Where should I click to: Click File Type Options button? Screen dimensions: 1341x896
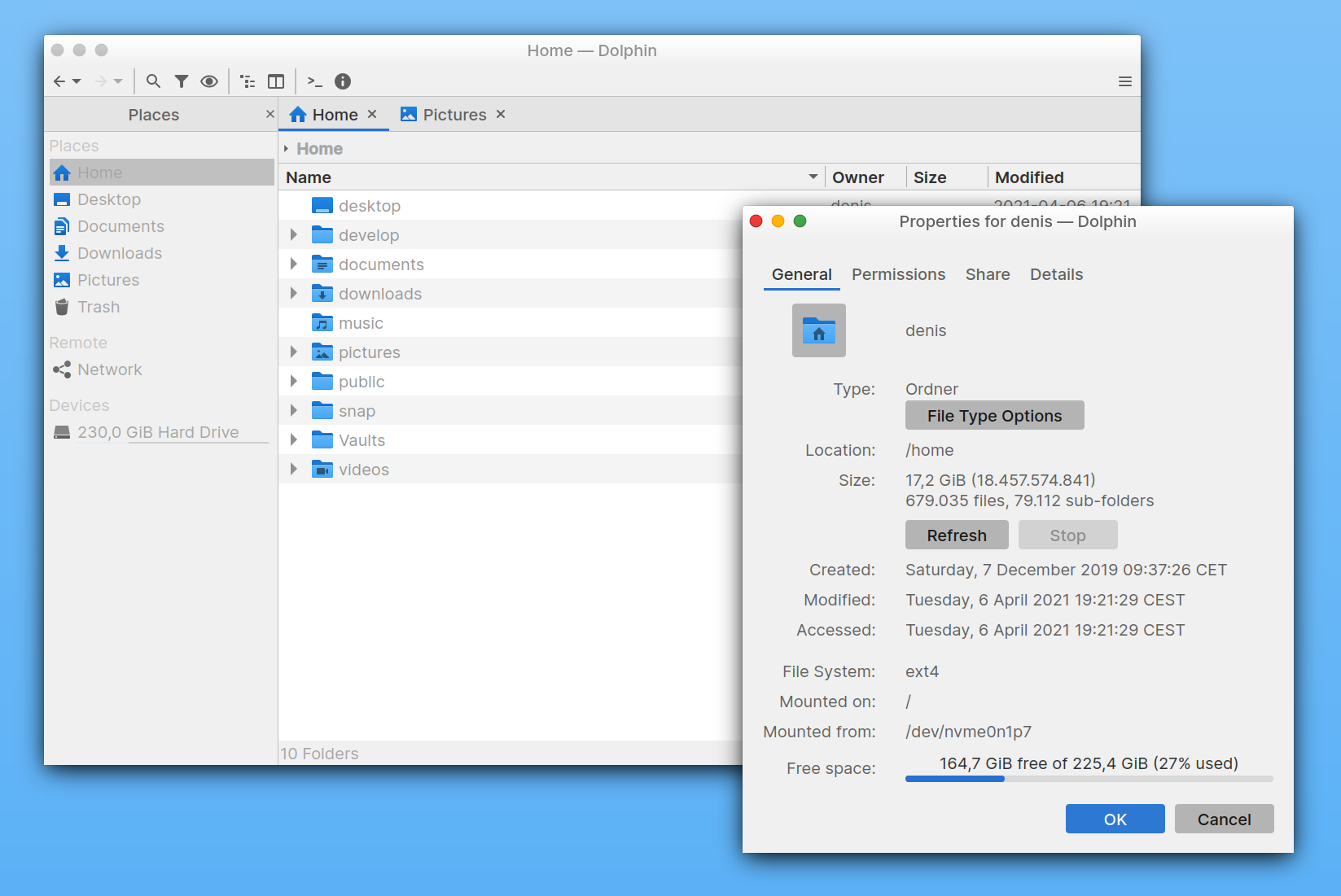995,415
